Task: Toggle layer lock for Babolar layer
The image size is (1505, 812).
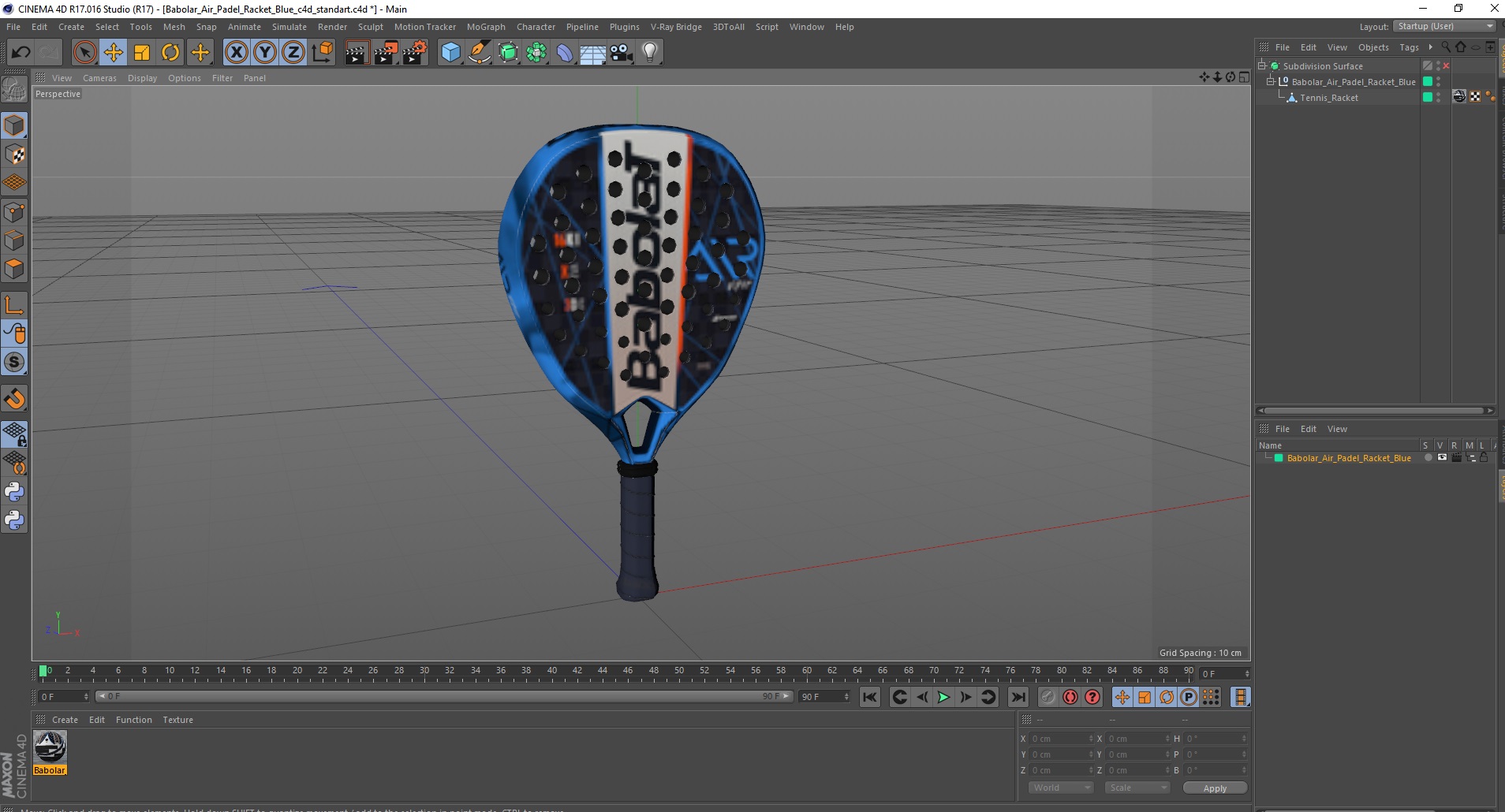Action: click(1484, 458)
